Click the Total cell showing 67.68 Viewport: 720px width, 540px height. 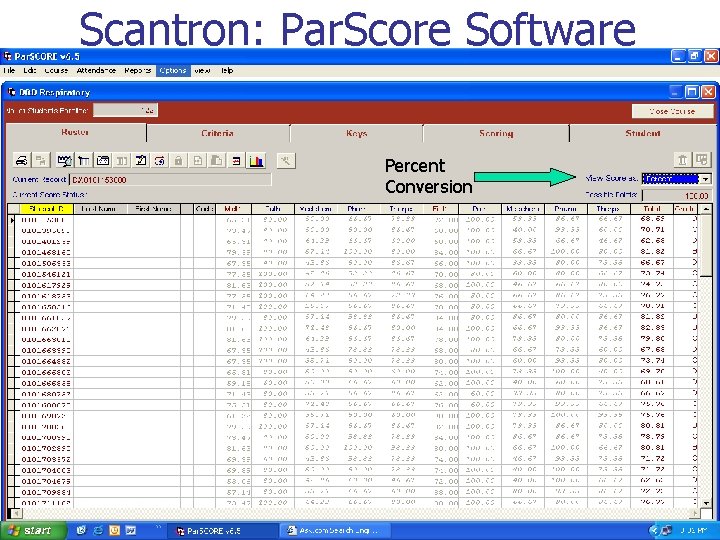pyautogui.click(x=652, y=350)
